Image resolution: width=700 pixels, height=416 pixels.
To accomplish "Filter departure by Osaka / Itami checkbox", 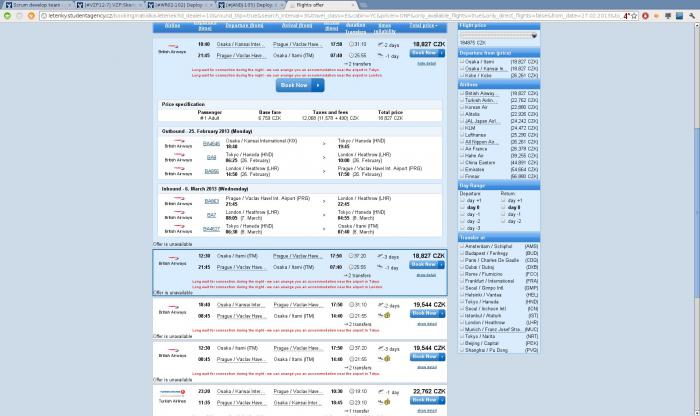I will [462, 62].
